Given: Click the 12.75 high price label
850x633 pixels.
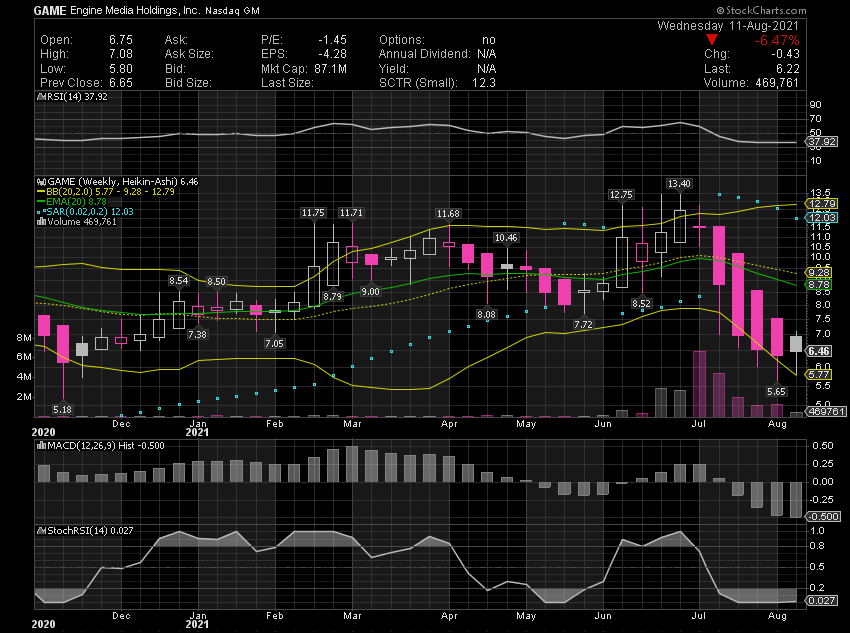Looking at the screenshot, I should 621,195.
